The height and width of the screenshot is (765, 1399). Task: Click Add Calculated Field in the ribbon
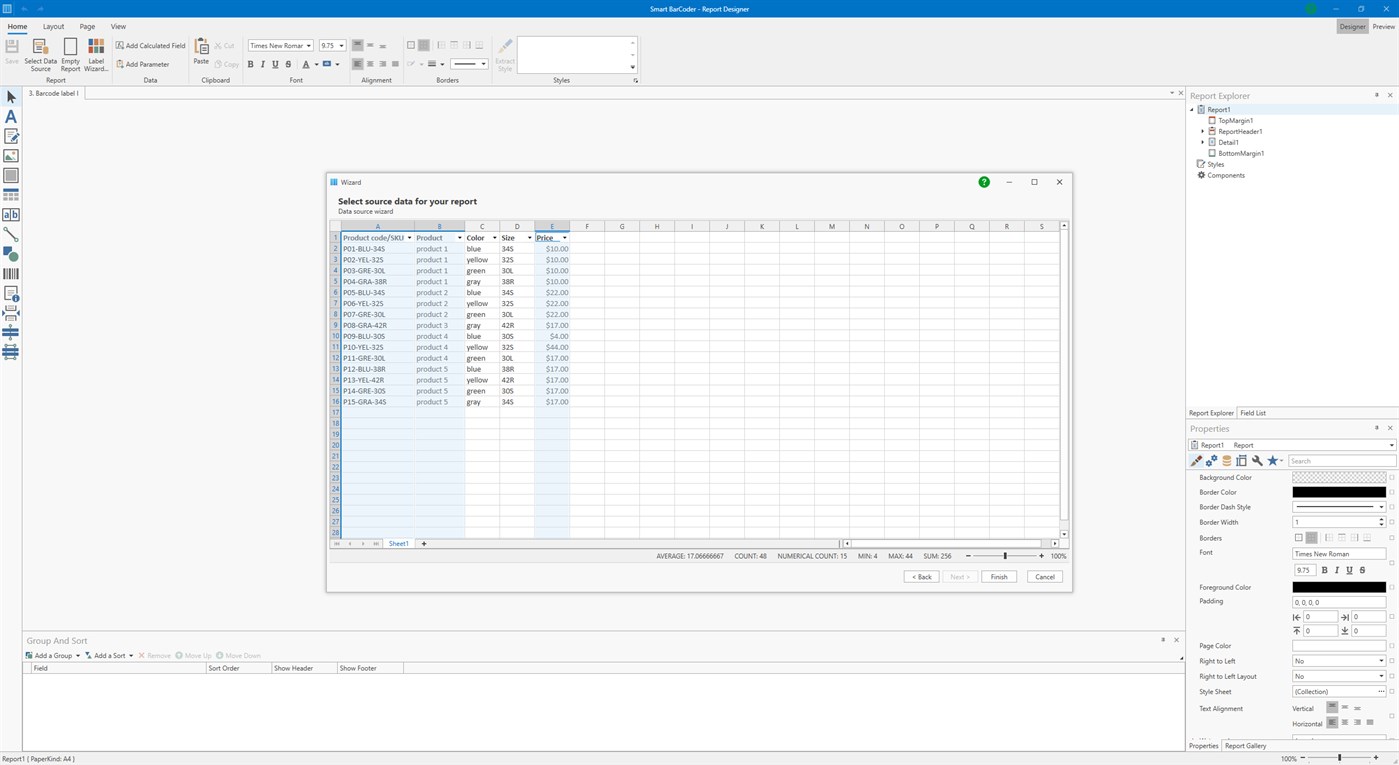[150, 45]
